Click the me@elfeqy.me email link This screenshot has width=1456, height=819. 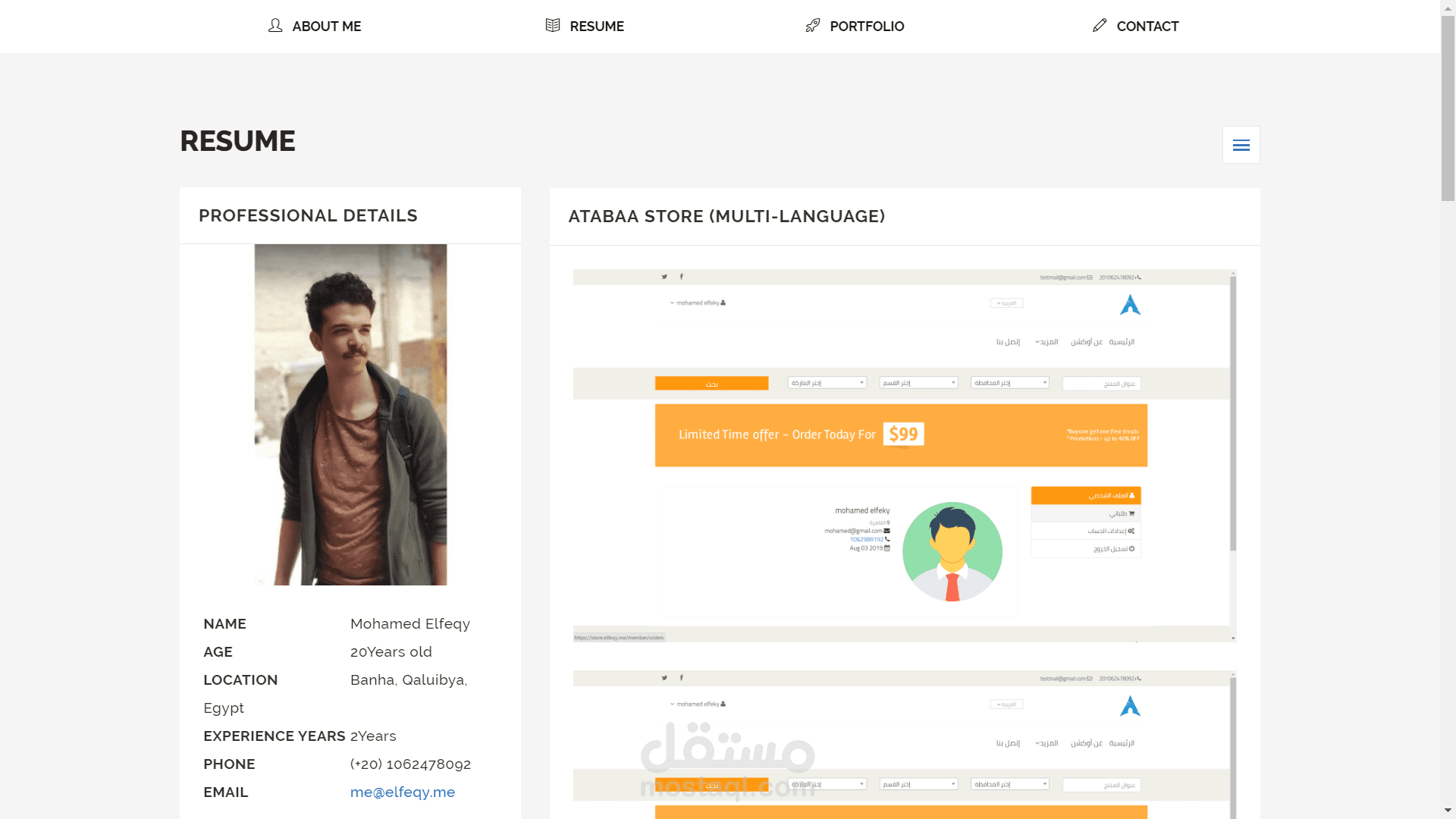pos(402,792)
